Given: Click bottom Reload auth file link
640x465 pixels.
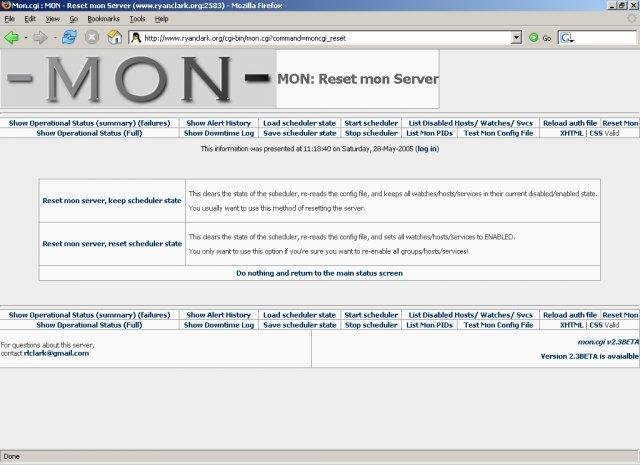Looking at the screenshot, I should click(570, 315).
